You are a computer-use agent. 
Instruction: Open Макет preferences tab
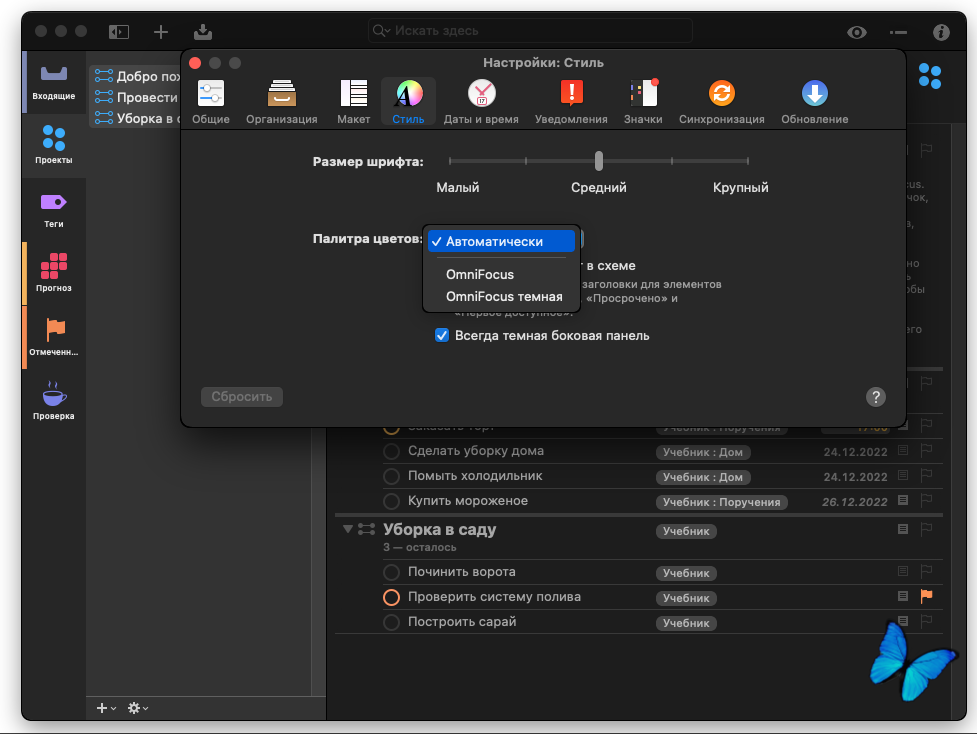point(353,102)
